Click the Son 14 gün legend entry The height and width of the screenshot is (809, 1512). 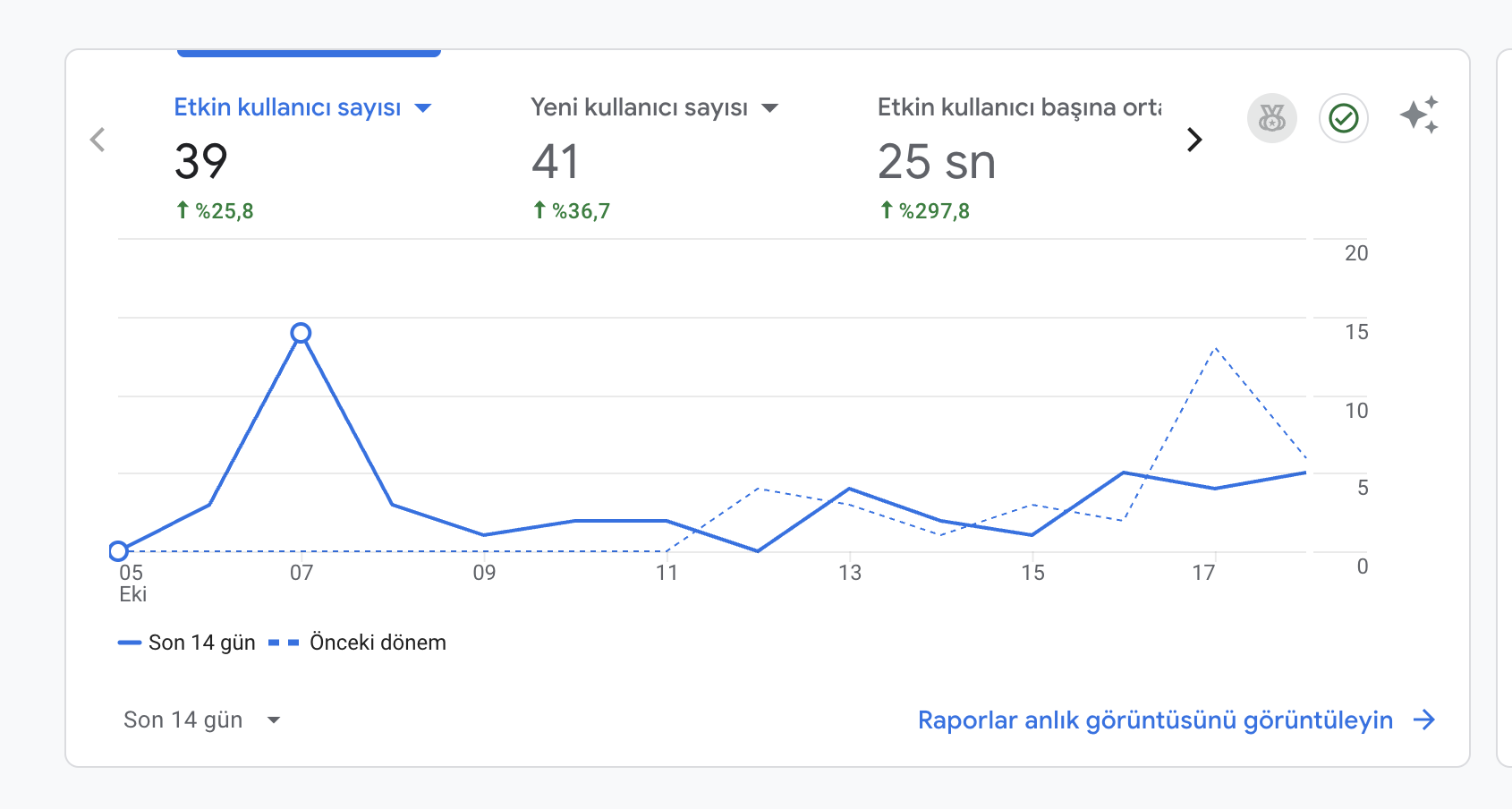click(x=187, y=643)
